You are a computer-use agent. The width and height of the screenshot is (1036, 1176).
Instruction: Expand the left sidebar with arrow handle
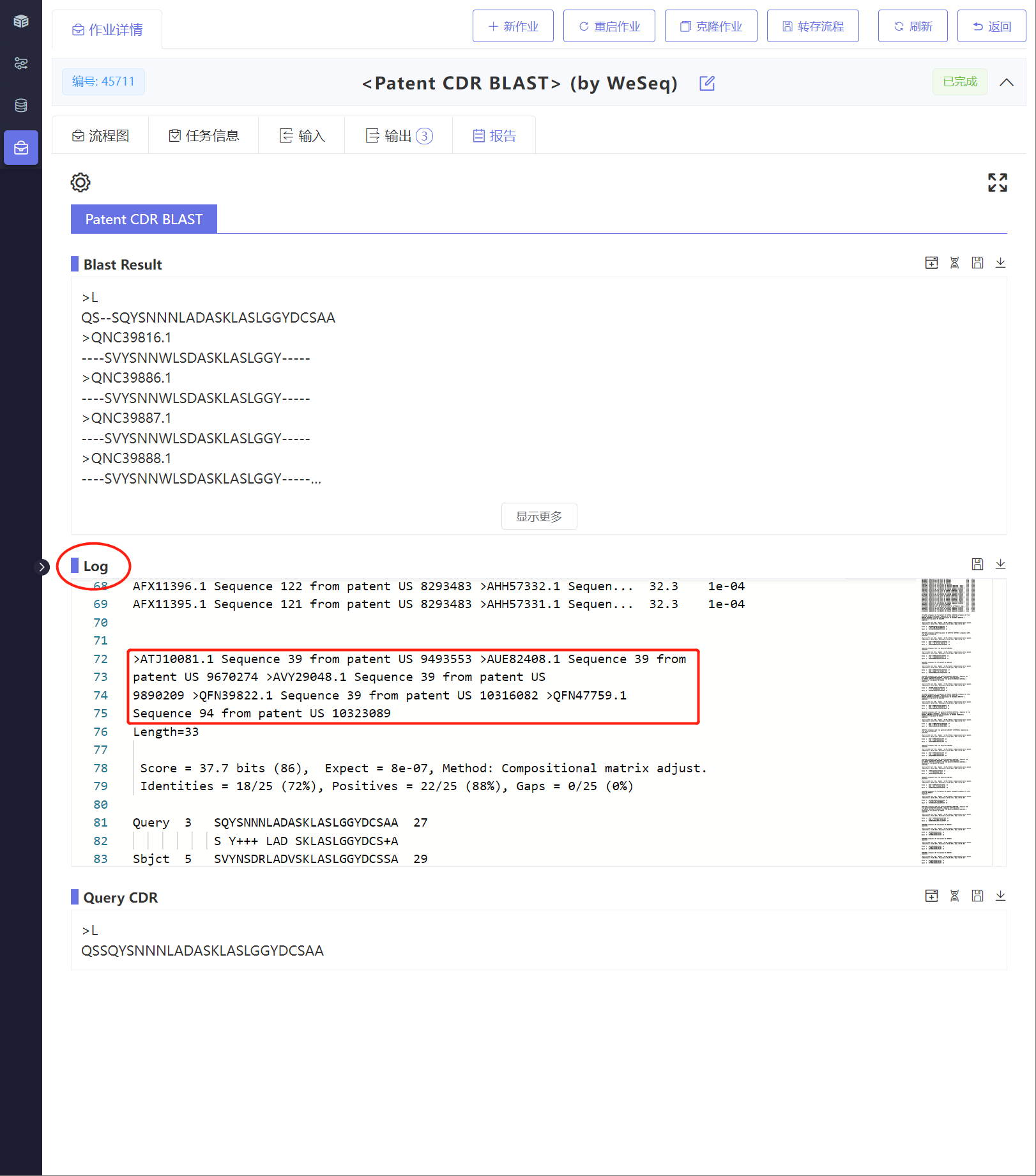(x=42, y=567)
